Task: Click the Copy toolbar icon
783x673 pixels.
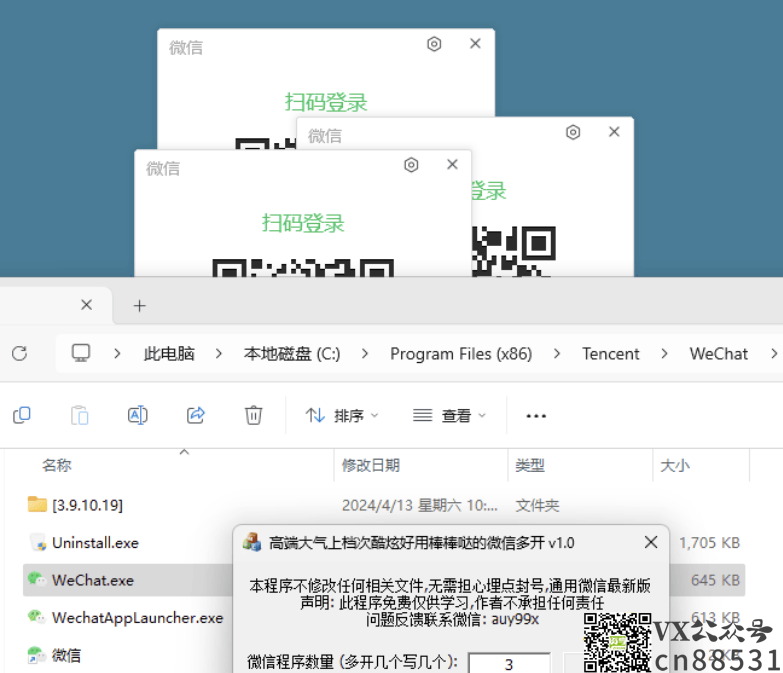Action: click(21, 415)
